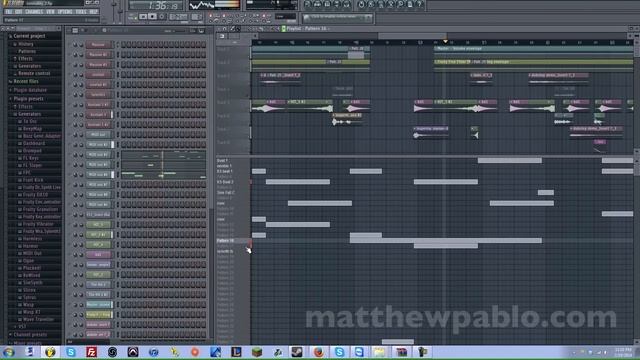This screenshot has height=360, width=640.
Task: Toggle first step of first MIDI out channel
Action: (x=123, y=135)
